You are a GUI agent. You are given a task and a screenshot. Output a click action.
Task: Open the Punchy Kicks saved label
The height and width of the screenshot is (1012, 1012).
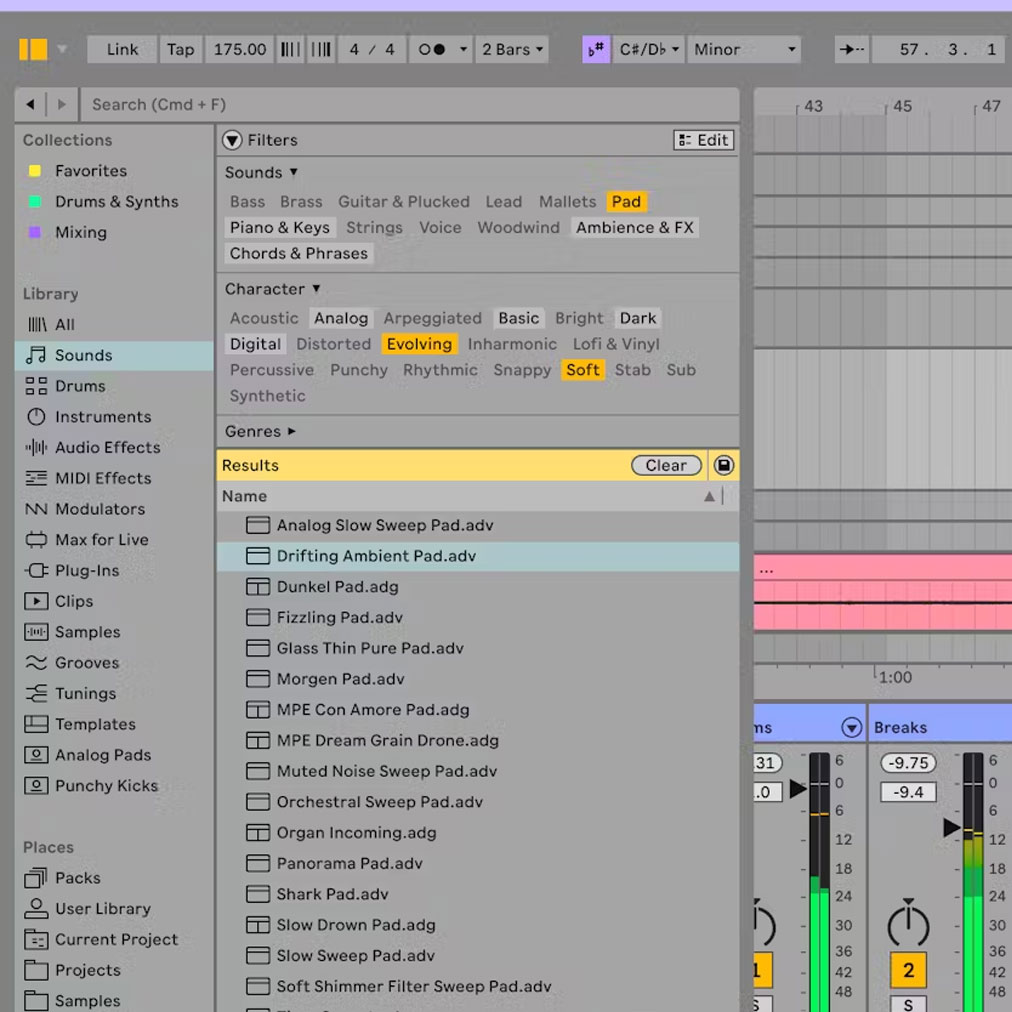[x=114, y=785]
